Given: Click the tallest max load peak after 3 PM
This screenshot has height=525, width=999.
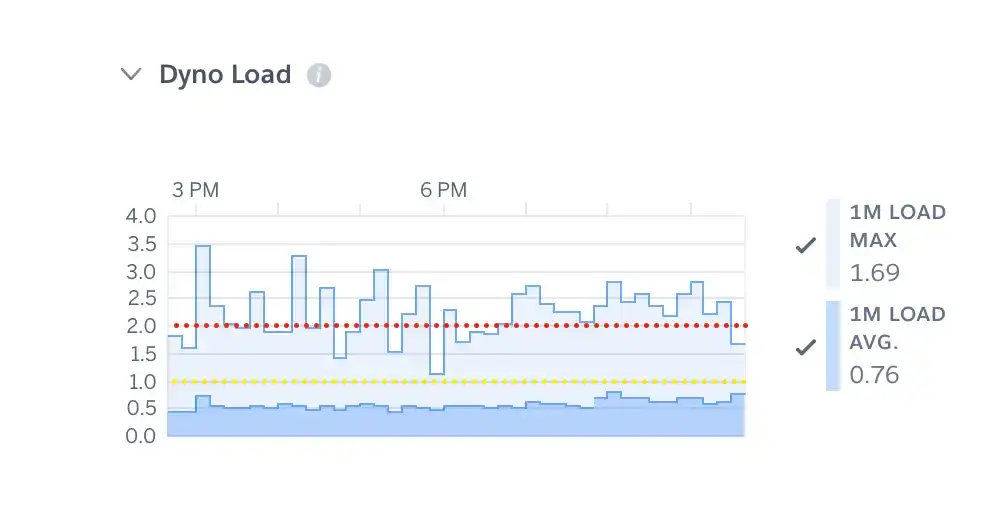Looking at the screenshot, I should [x=202, y=246].
